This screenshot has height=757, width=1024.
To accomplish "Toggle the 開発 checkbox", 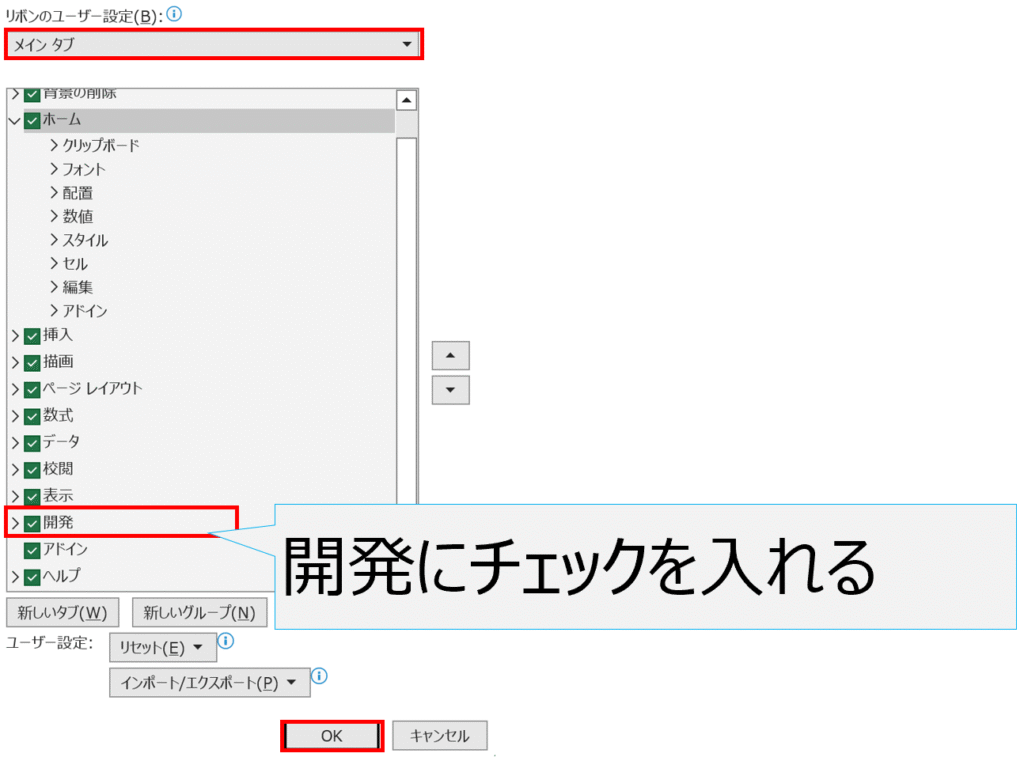I will pyautogui.click(x=33, y=523).
